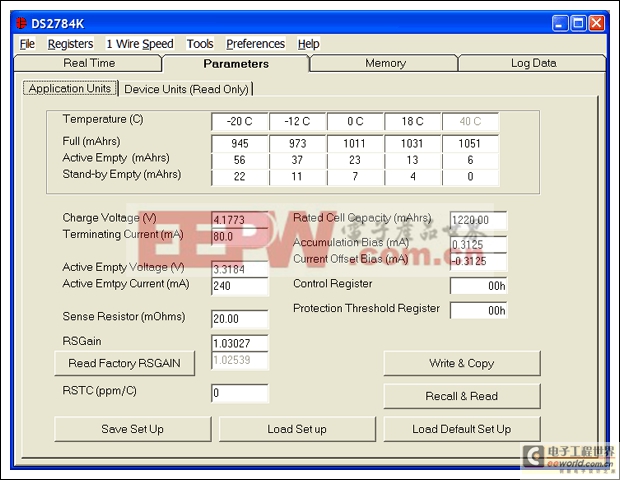Select the -20 C temperature field
The height and width of the screenshot is (480, 620).
240,121
